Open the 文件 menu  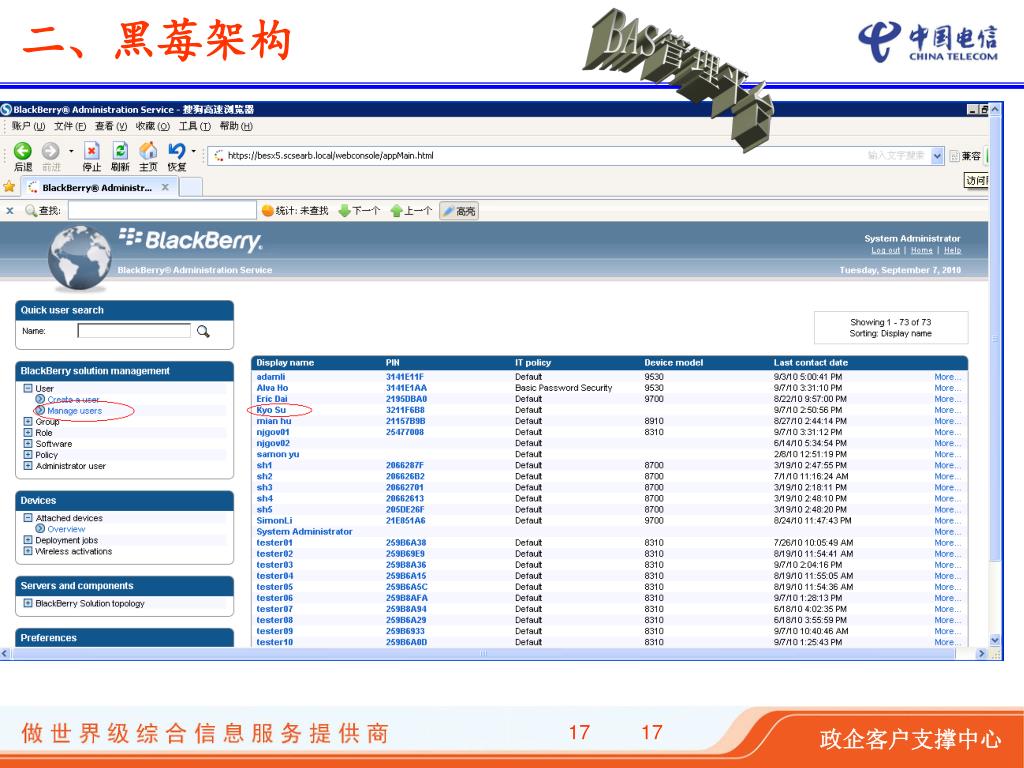70,126
